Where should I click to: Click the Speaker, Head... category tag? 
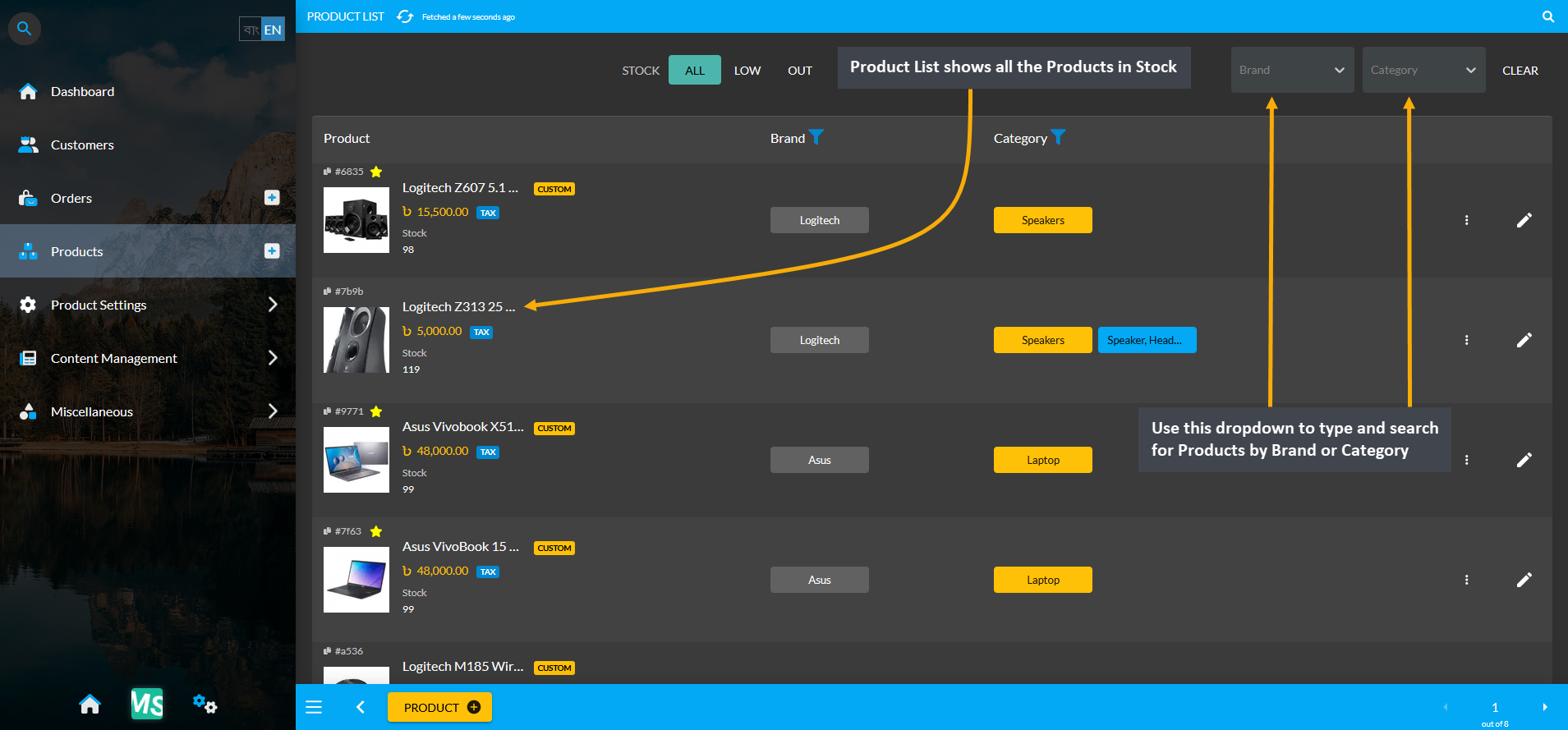tap(1147, 340)
